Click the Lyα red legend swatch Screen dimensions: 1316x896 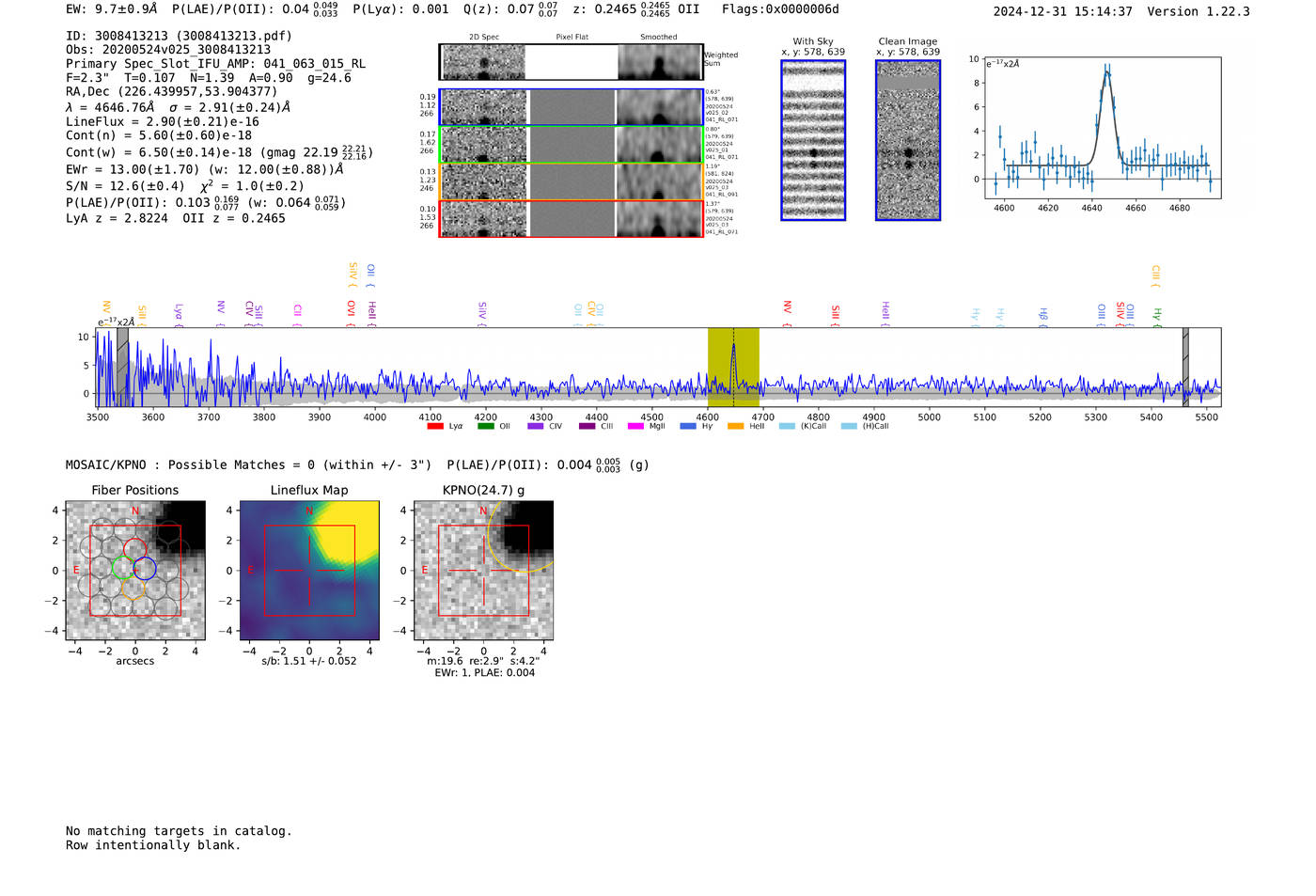tap(434, 426)
